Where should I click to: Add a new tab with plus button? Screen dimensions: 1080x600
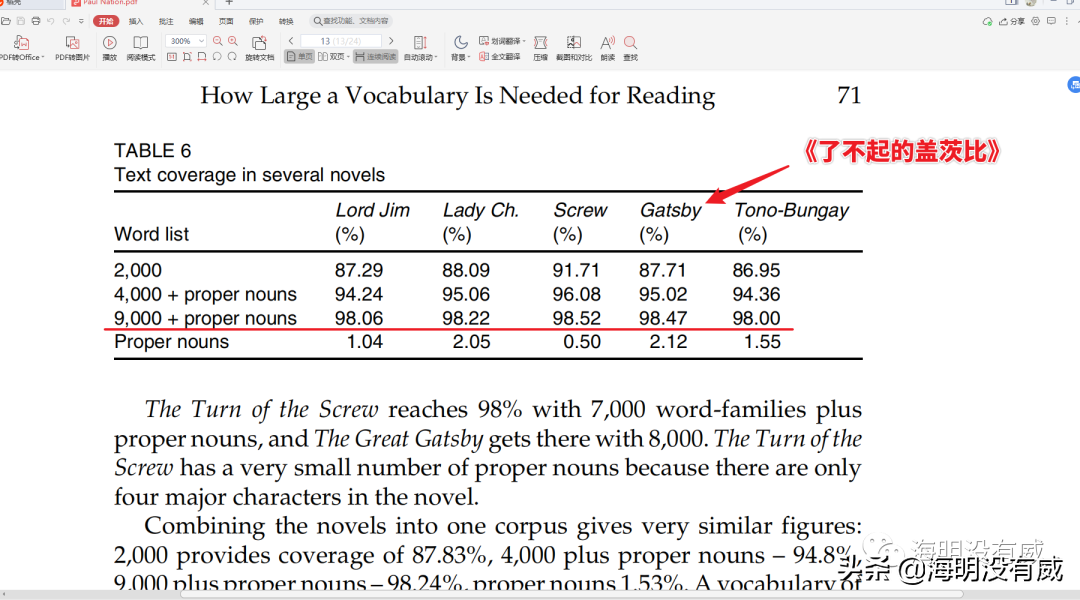coord(229,3)
